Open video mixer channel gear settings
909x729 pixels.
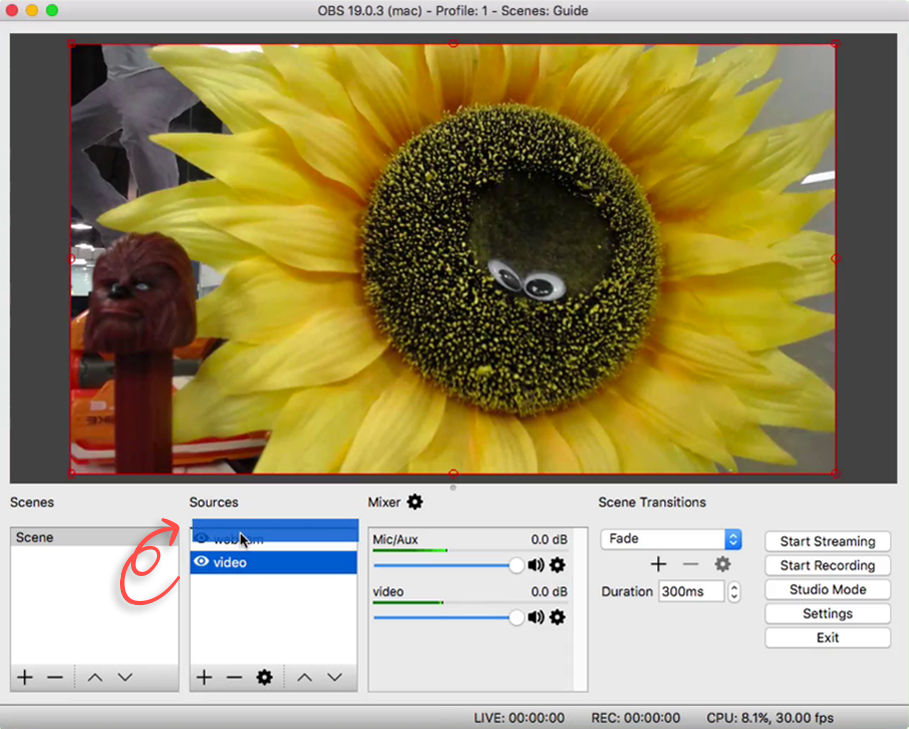(557, 617)
